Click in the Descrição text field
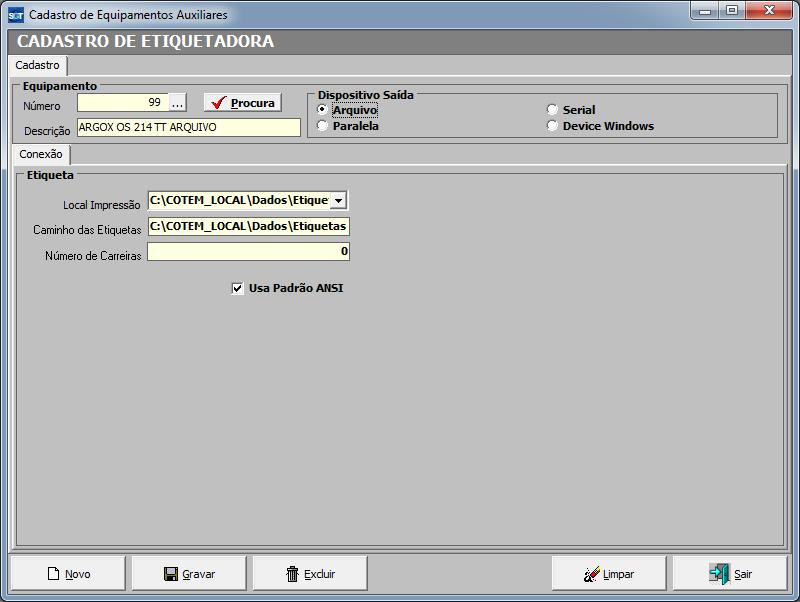 pos(188,128)
